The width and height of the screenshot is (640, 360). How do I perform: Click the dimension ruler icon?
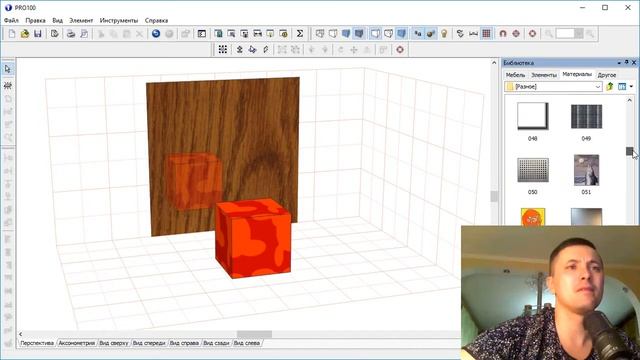(x=473, y=34)
